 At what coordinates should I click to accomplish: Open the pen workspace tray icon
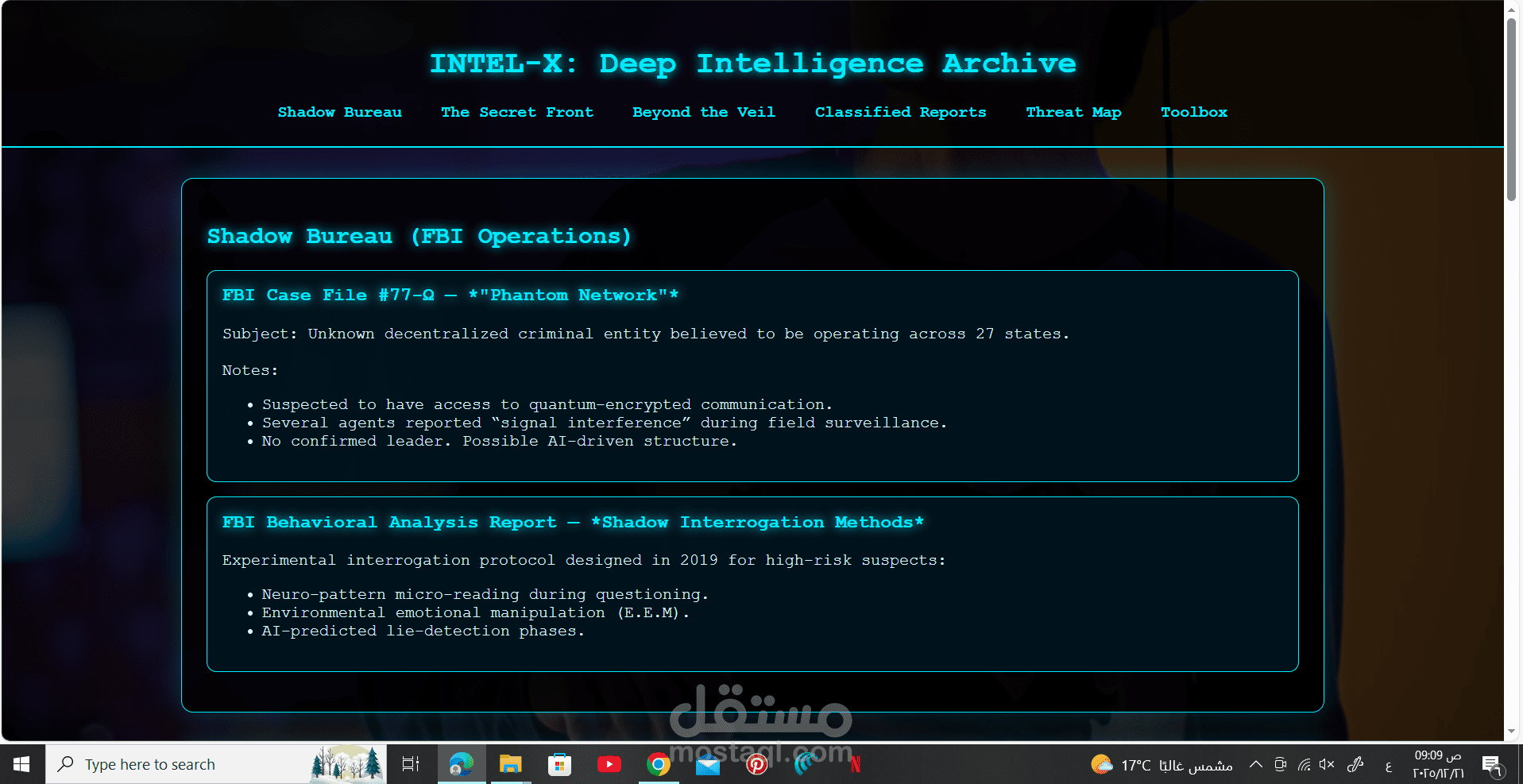click(x=1356, y=764)
